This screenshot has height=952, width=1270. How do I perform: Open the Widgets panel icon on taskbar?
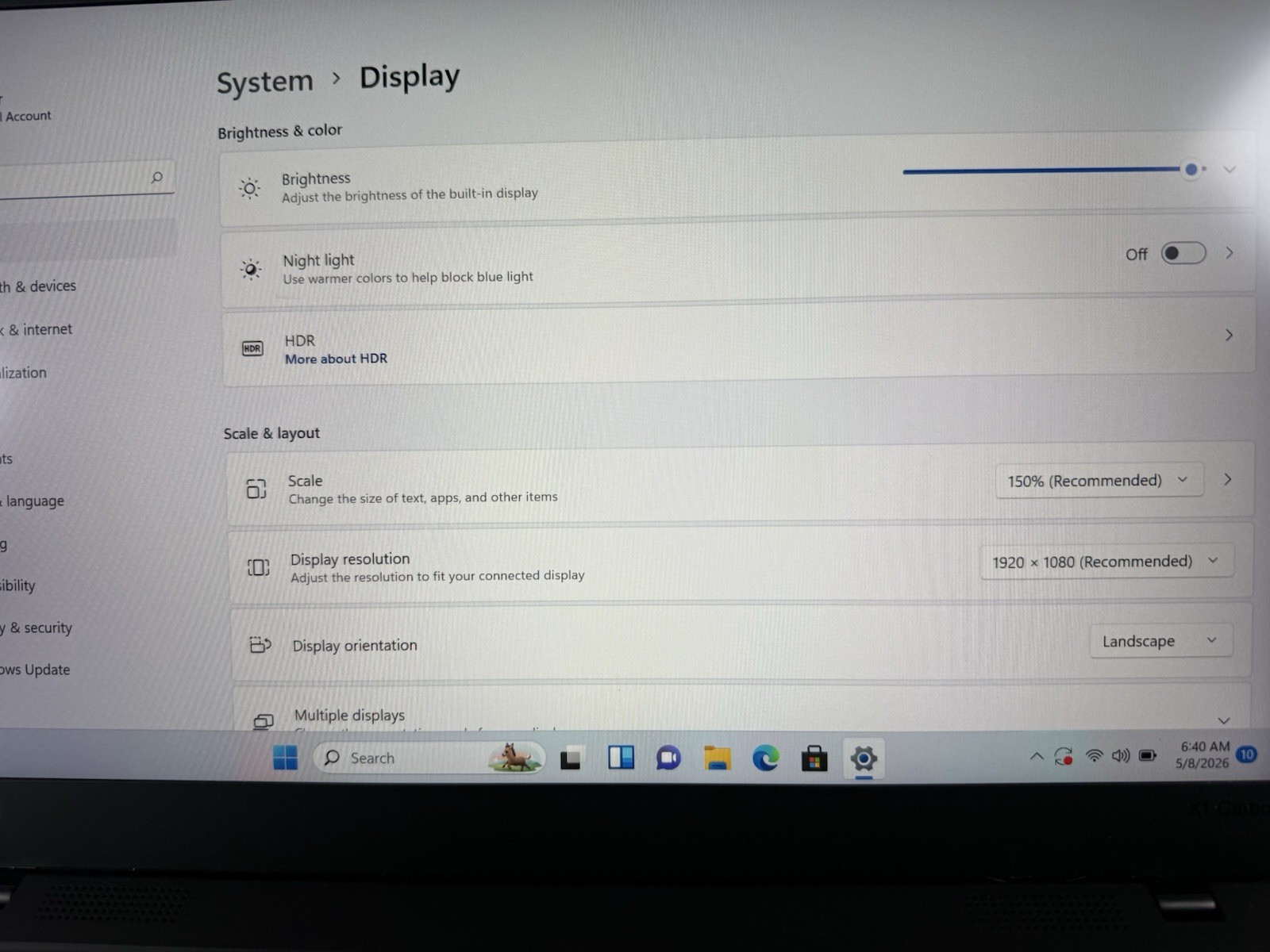(621, 758)
